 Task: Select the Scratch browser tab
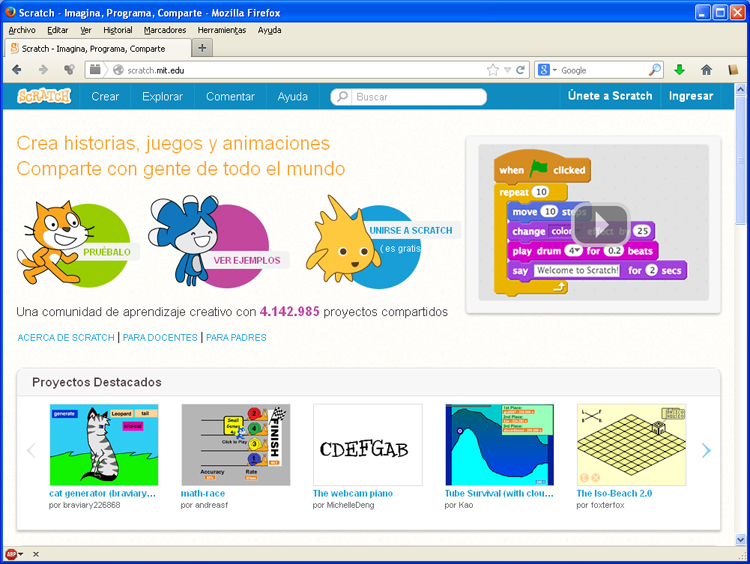click(x=98, y=48)
